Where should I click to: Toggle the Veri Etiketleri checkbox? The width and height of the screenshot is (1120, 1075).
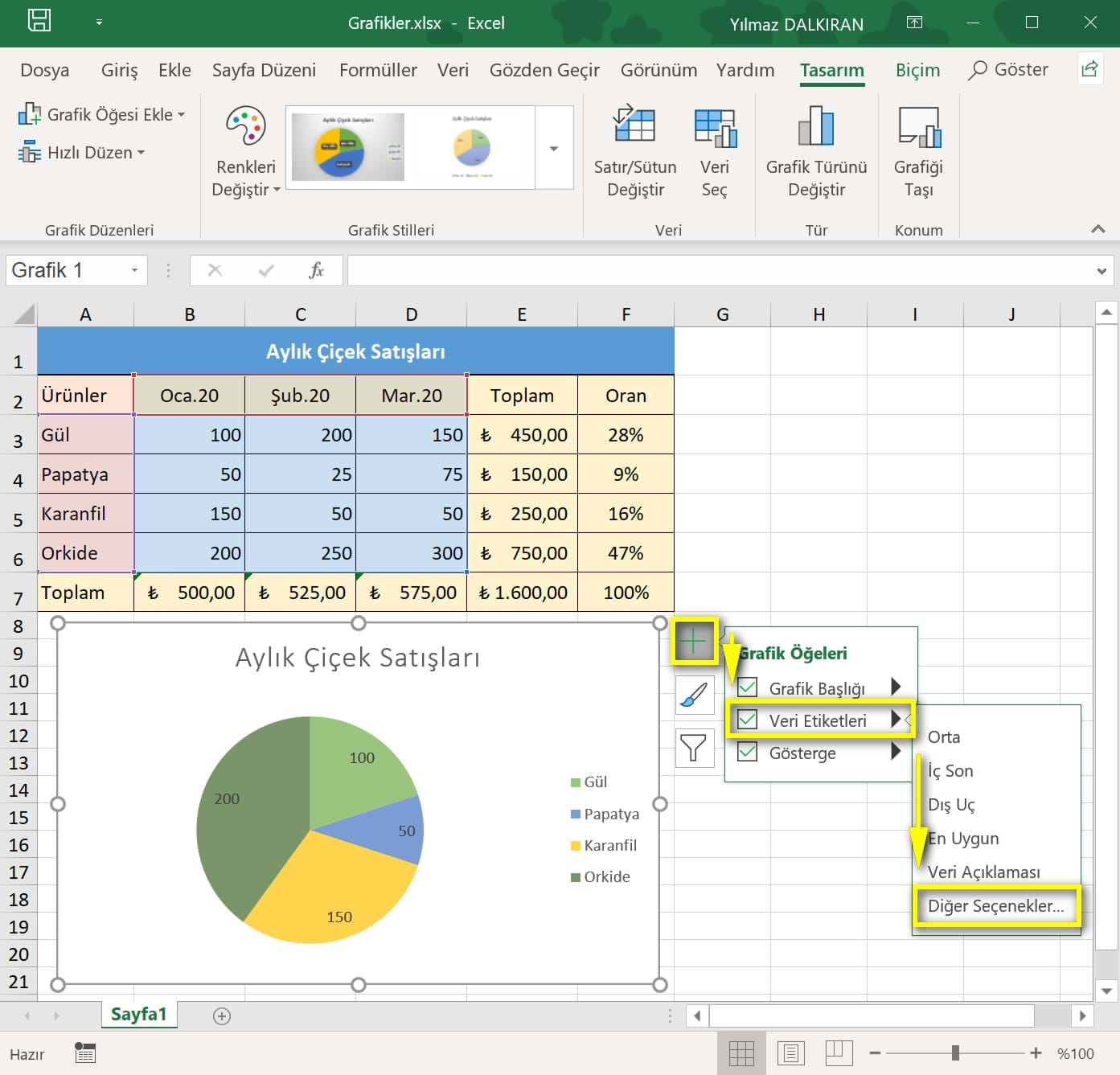tap(747, 720)
